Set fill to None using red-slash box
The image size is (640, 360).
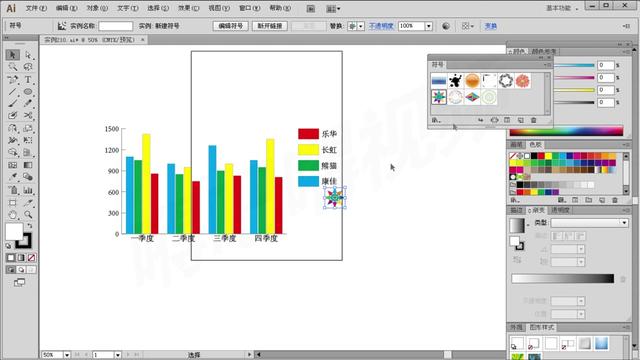31,258
